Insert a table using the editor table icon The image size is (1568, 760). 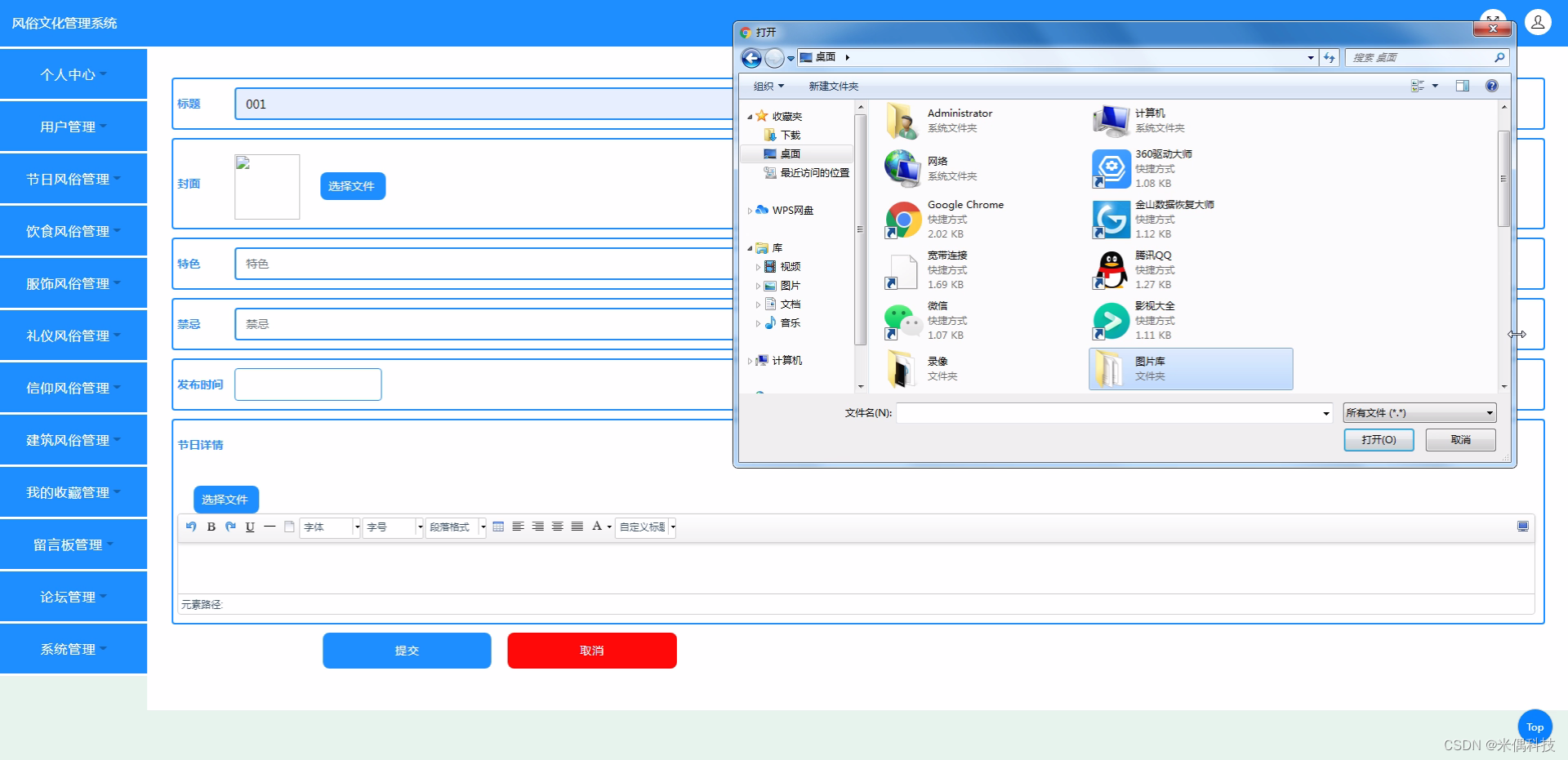(x=498, y=527)
